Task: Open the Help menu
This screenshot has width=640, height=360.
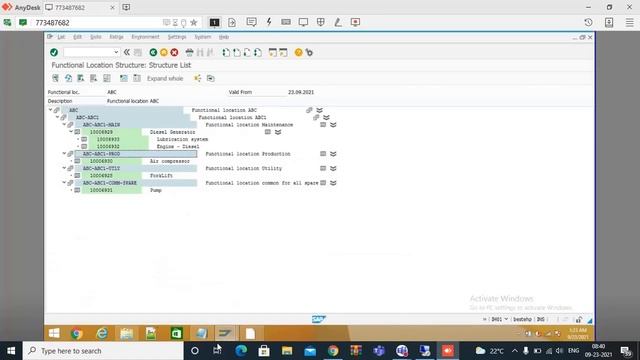Action: [x=224, y=37]
